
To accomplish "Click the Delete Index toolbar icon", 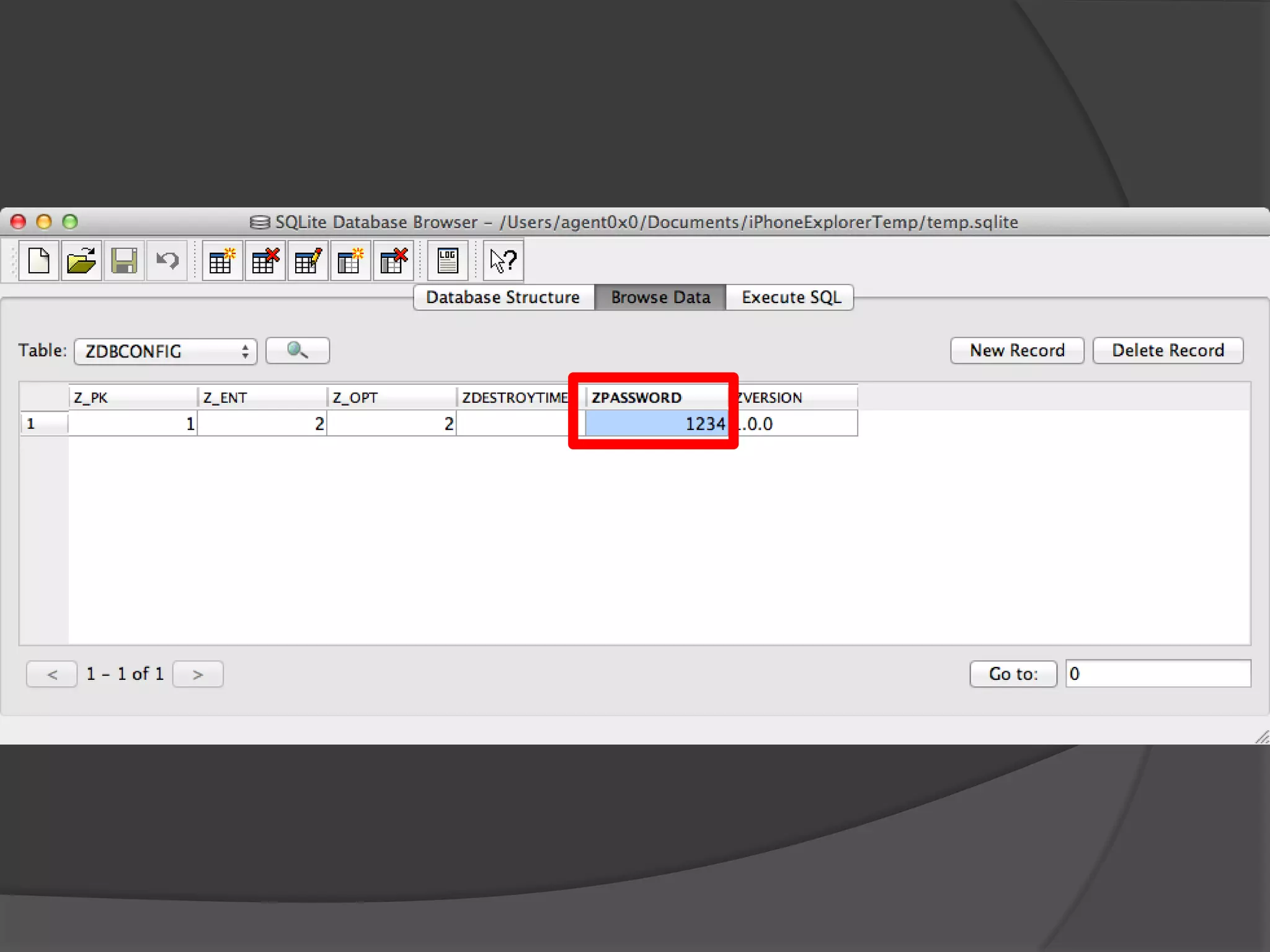I will (393, 261).
